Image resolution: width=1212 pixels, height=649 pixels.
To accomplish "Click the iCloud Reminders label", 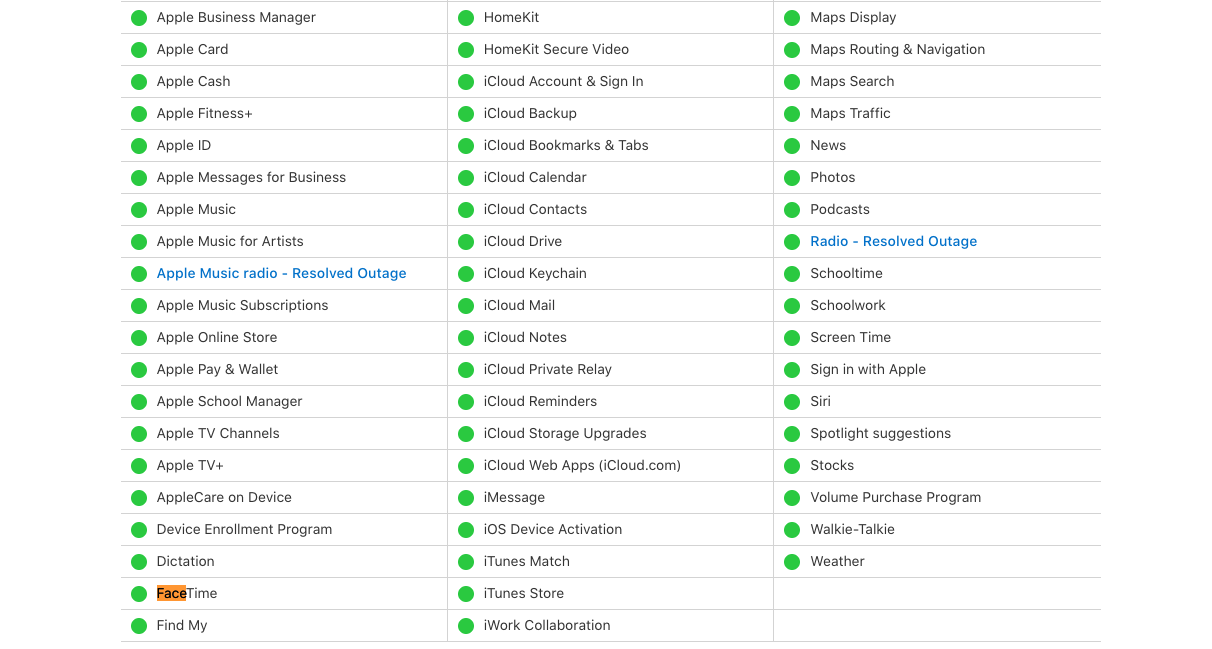I will (x=540, y=401).
